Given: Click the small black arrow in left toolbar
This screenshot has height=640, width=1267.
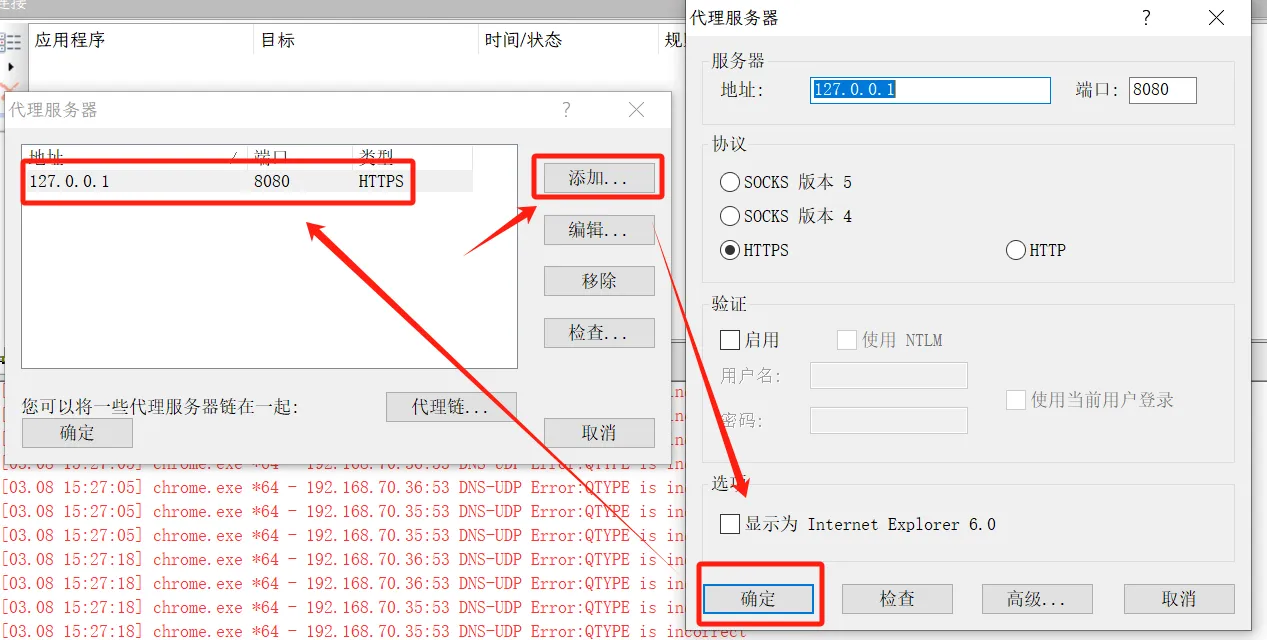Looking at the screenshot, I should [9, 68].
